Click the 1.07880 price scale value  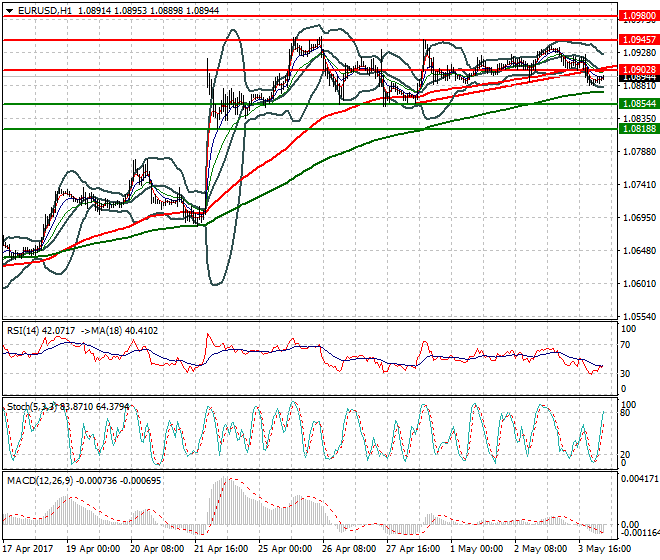(639, 152)
